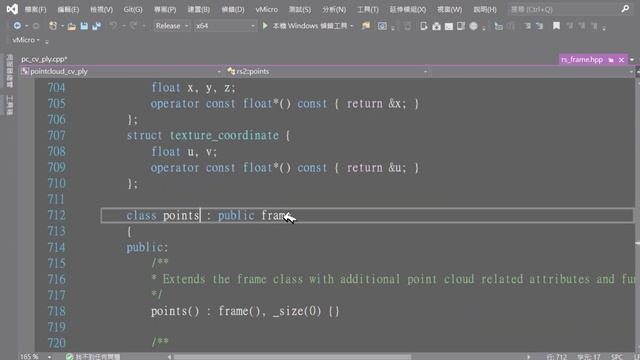This screenshot has width=640, height=360.
Task: Open the Analyze (N) menu
Action: point(334,9)
